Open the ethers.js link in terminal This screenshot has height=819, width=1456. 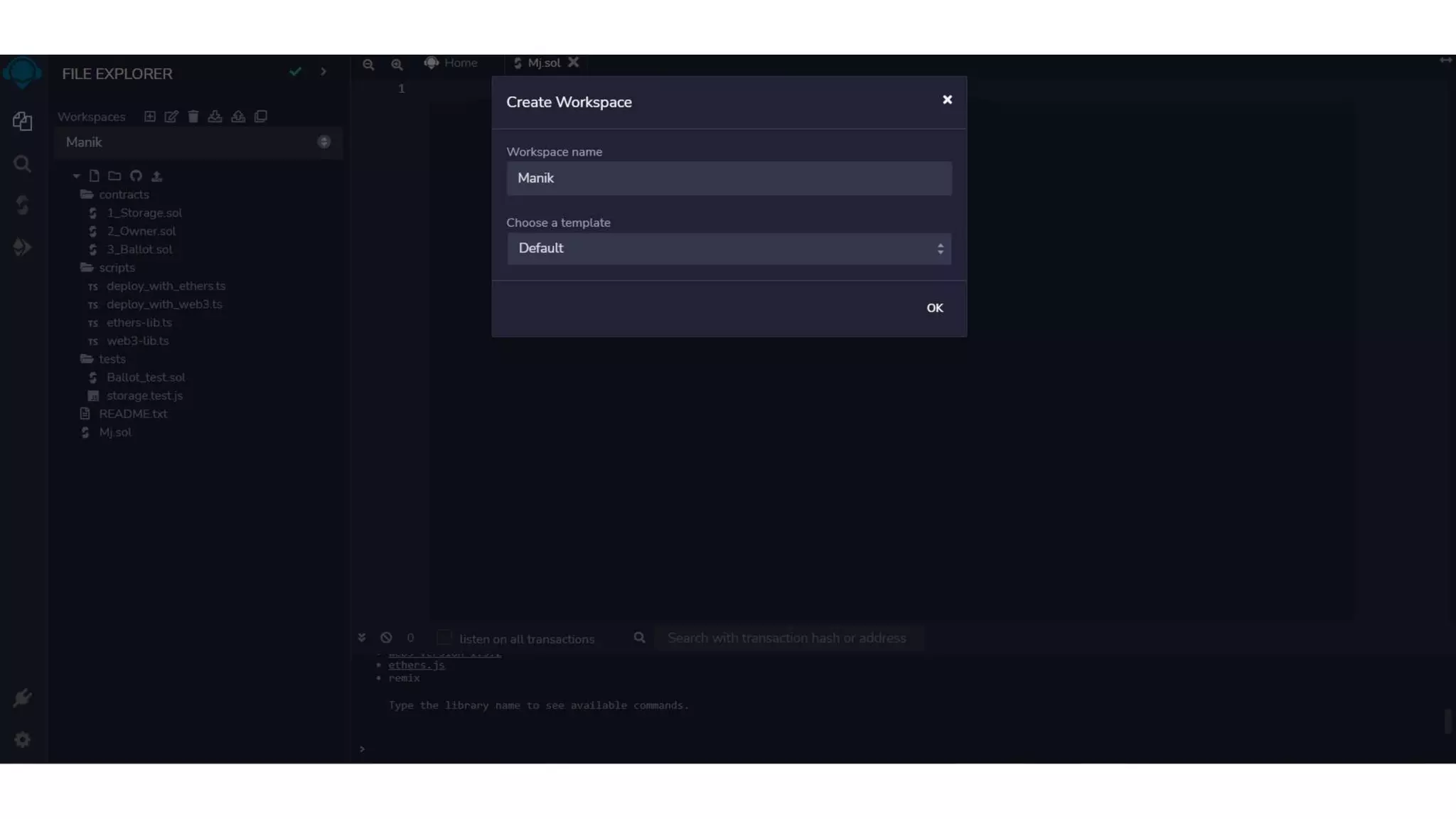coord(417,665)
